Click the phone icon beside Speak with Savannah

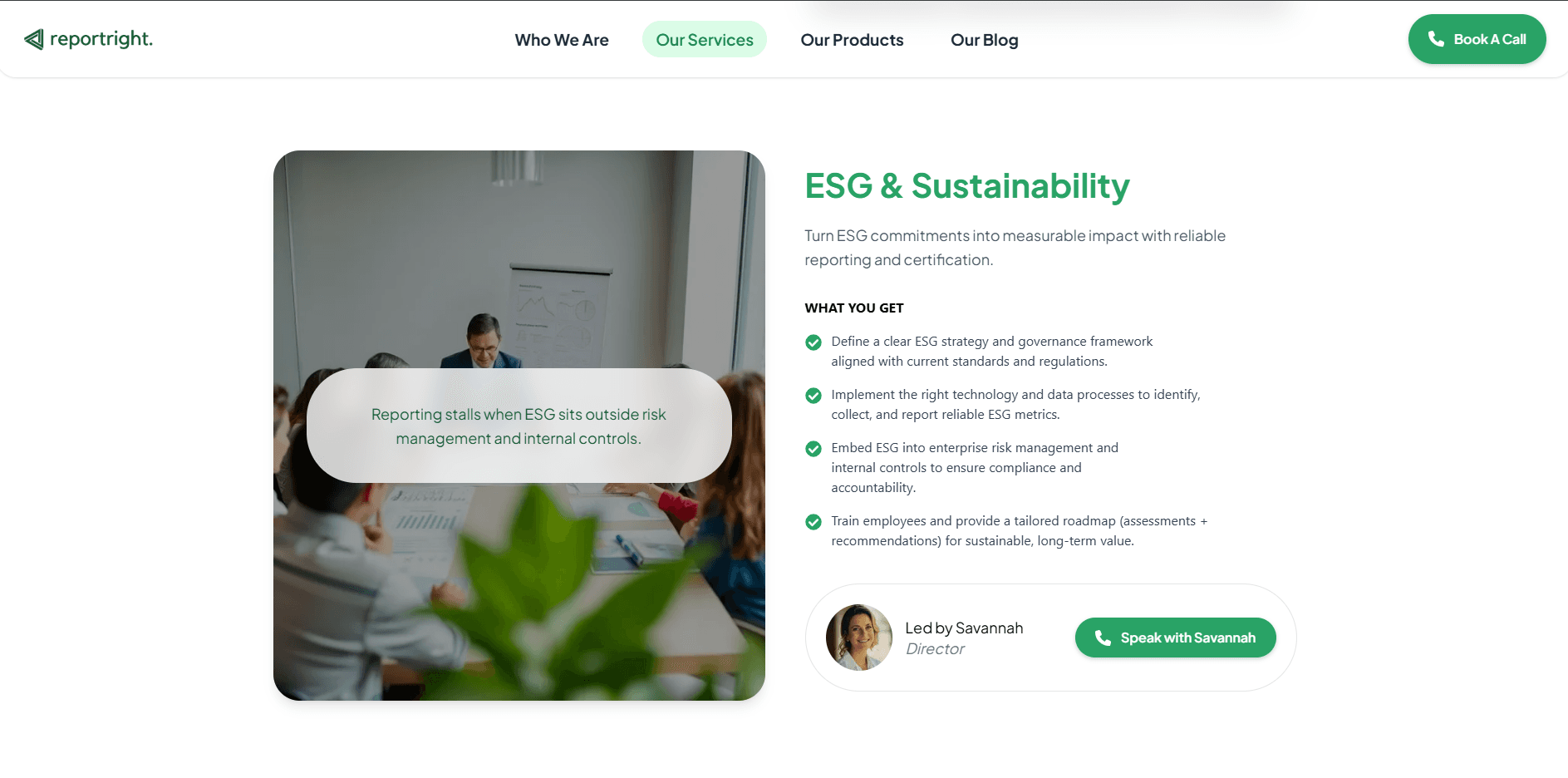1103,638
